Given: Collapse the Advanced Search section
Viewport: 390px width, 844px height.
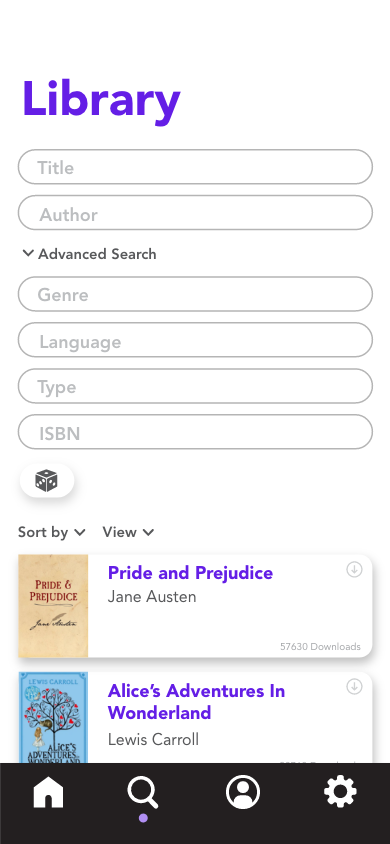Looking at the screenshot, I should click(89, 254).
